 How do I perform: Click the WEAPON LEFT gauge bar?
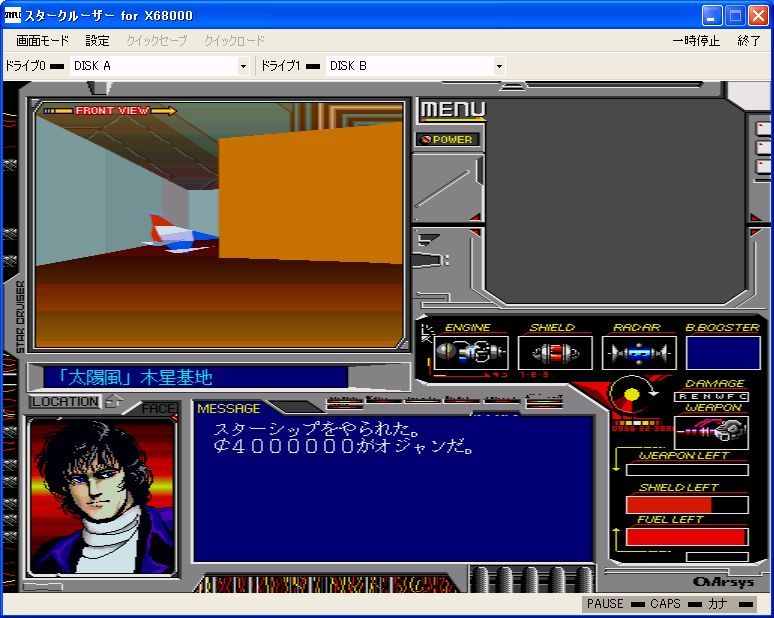[x=687, y=469]
